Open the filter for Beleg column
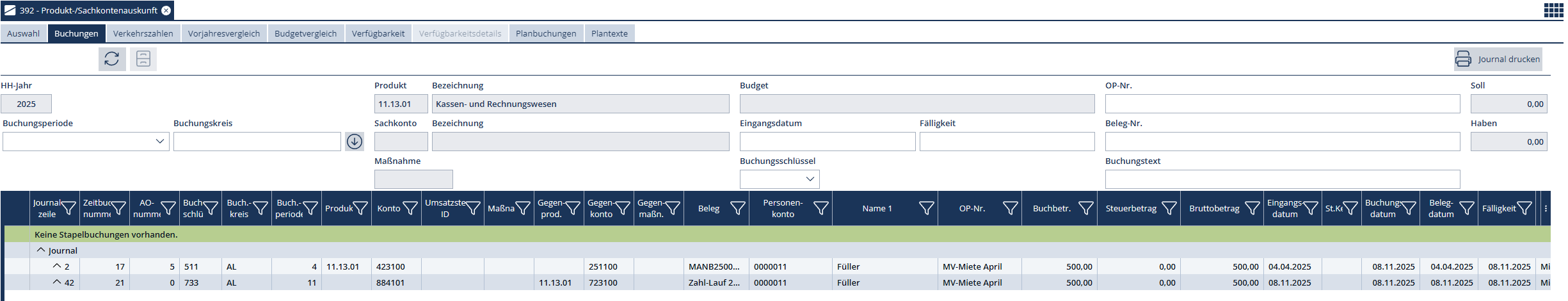Screen dimensions: 1568x301 [737, 208]
